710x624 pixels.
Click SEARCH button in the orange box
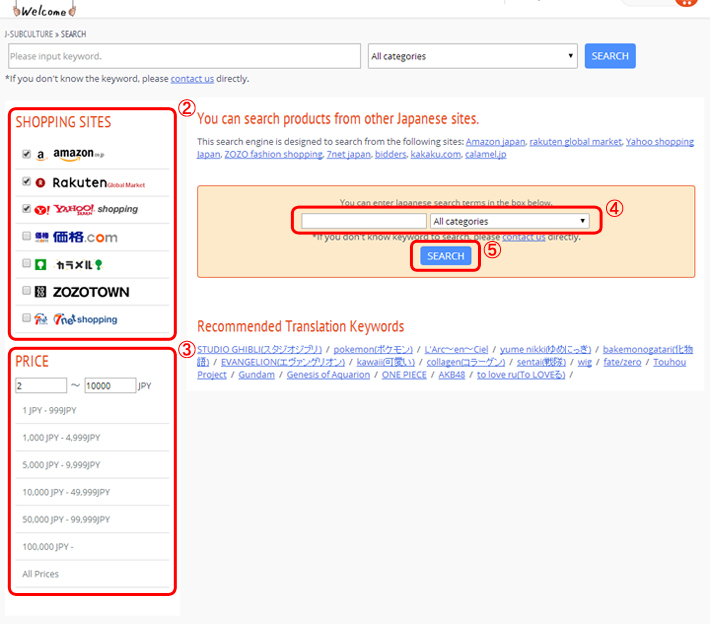coord(446,256)
